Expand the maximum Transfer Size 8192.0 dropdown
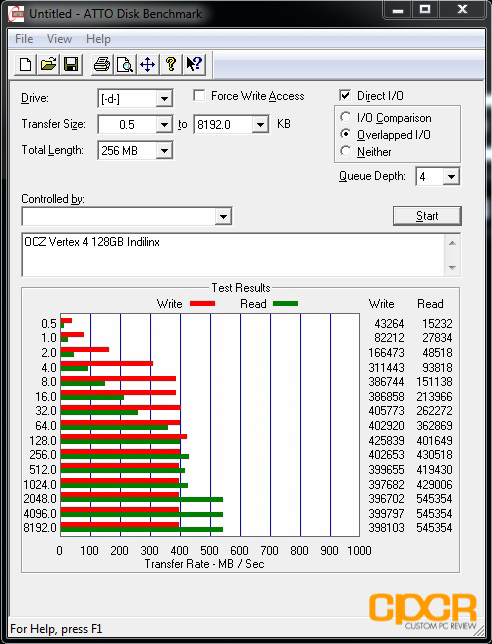Viewport: 492px width, 644px height. pyautogui.click(x=260, y=124)
